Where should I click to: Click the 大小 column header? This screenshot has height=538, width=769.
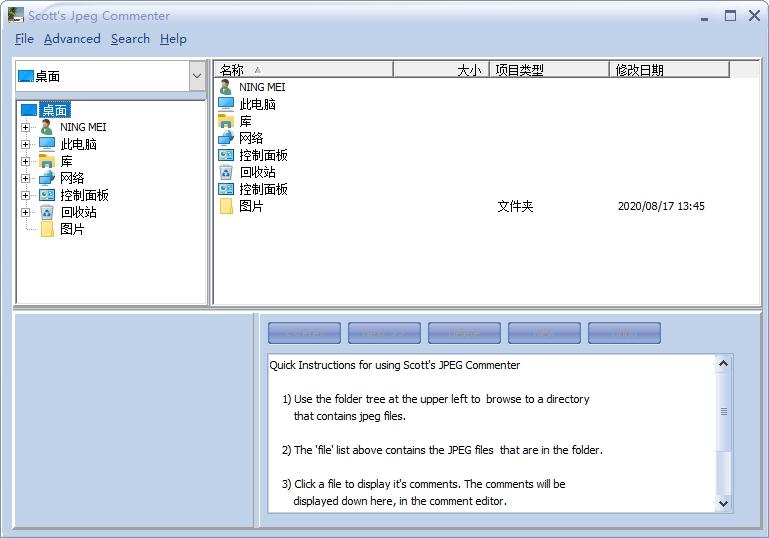click(x=441, y=70)
